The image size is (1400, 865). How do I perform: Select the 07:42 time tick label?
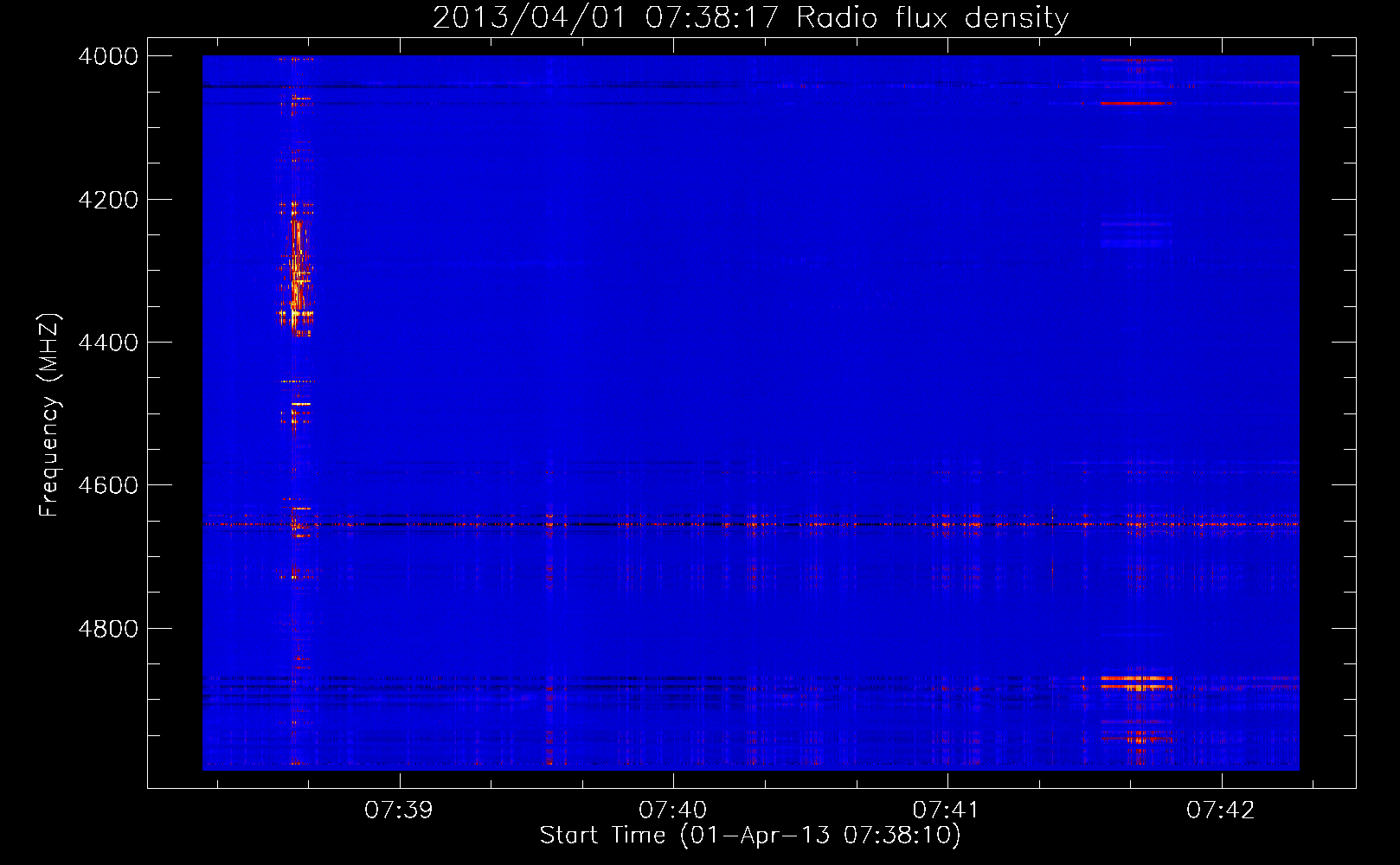(1221, 811)
